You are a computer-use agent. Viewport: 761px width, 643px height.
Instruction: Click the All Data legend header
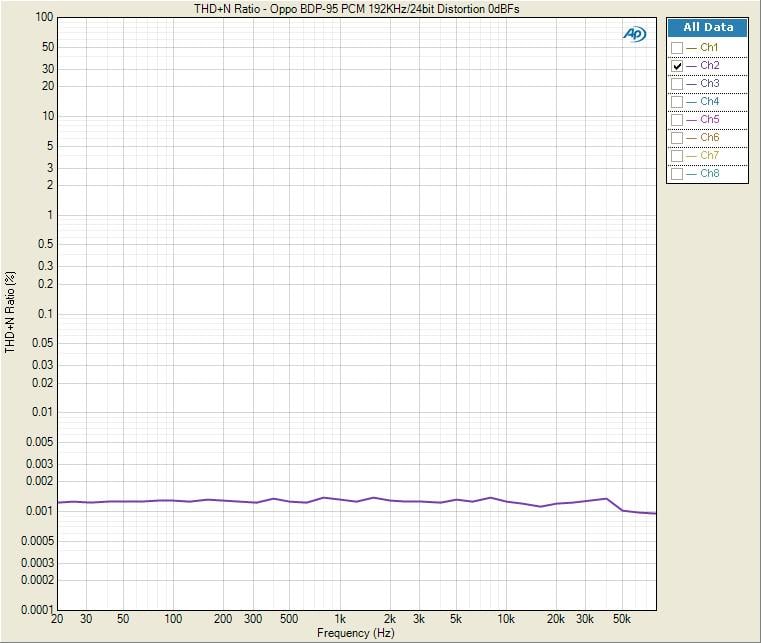pos(707,28)
